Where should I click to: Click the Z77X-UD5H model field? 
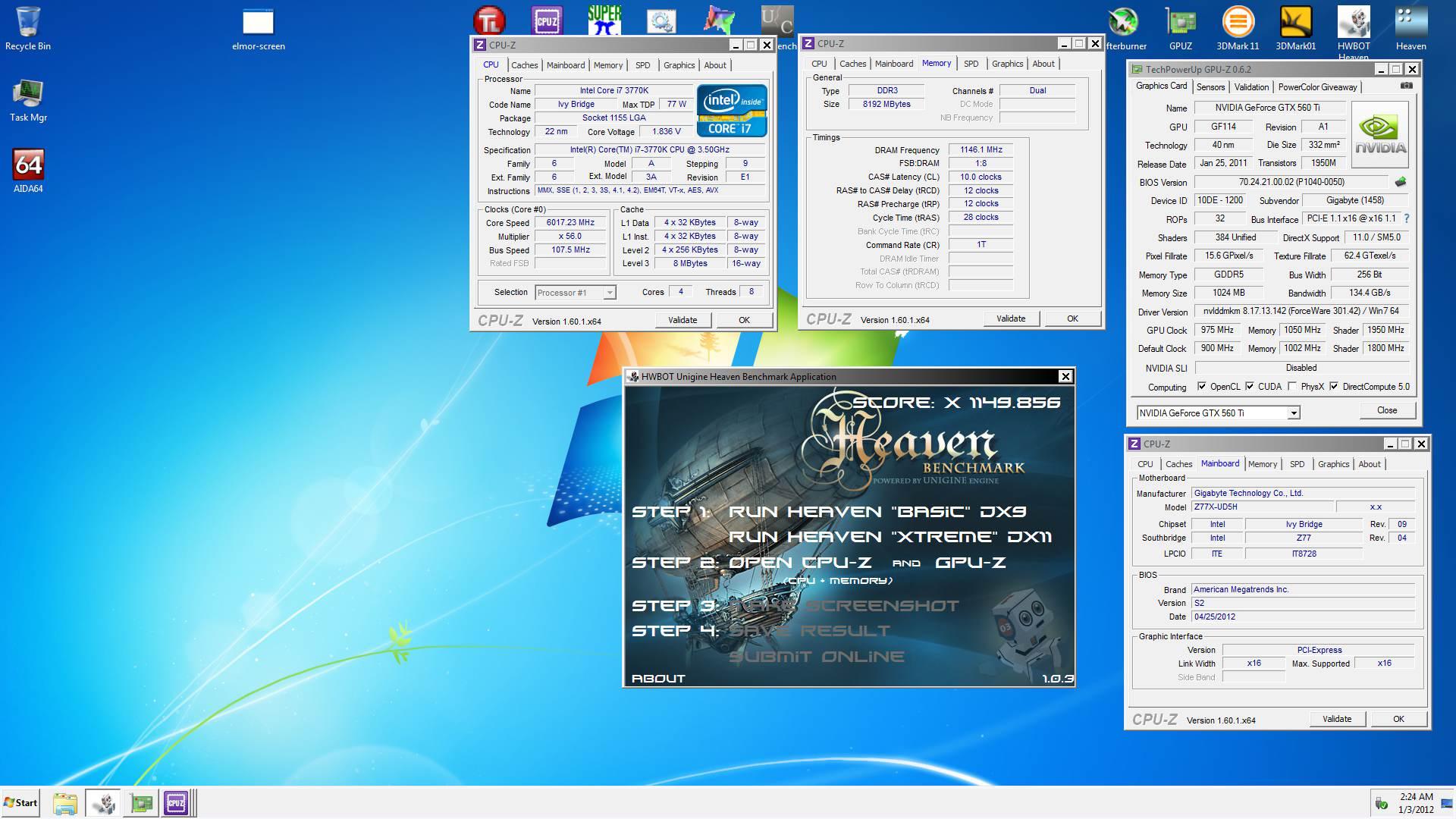click(1262, 507)
